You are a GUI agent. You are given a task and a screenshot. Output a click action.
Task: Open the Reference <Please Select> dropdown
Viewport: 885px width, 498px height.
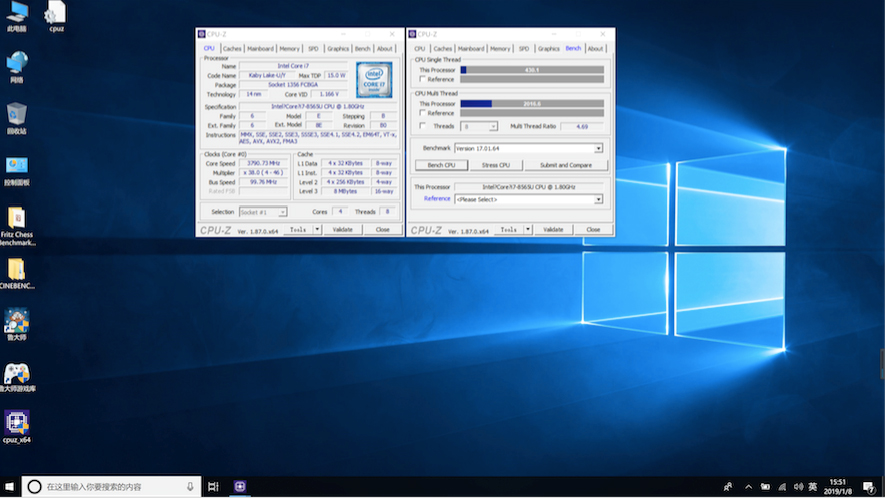coord(598,199)
